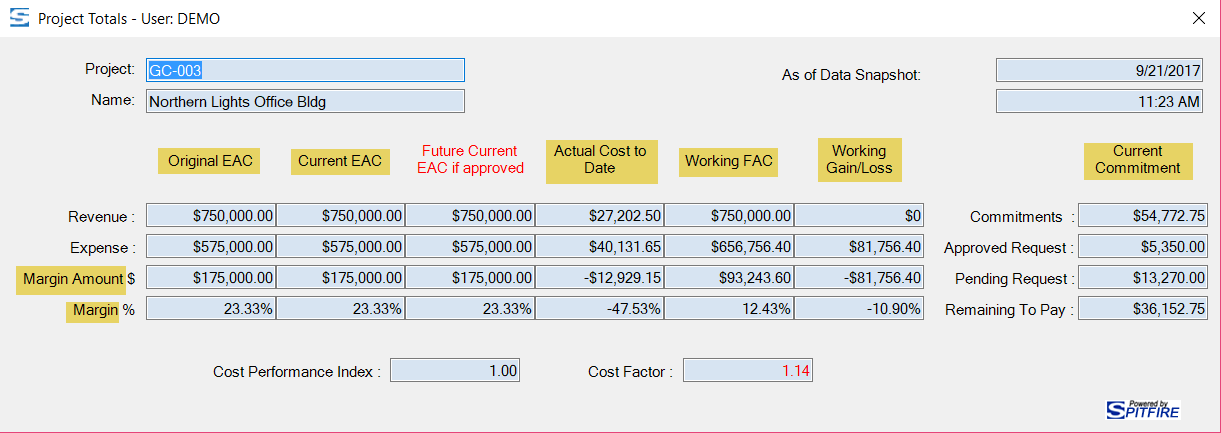Click the Pending Request value $13,270.00
This screenshot has width=1221, height=433.
1143,278
